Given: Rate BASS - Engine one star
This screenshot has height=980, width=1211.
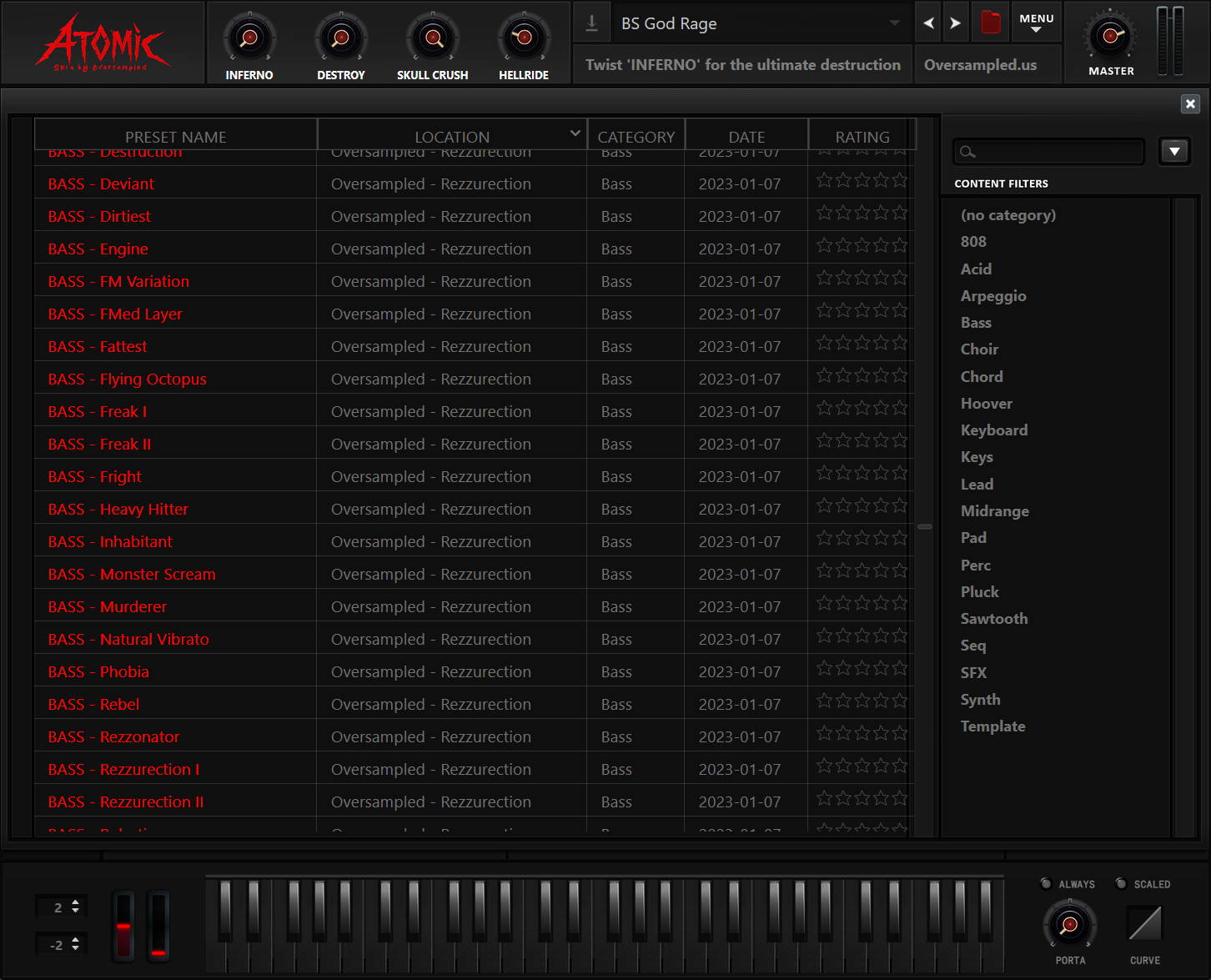Looking at the screenshot, I should tap(824, 245).
